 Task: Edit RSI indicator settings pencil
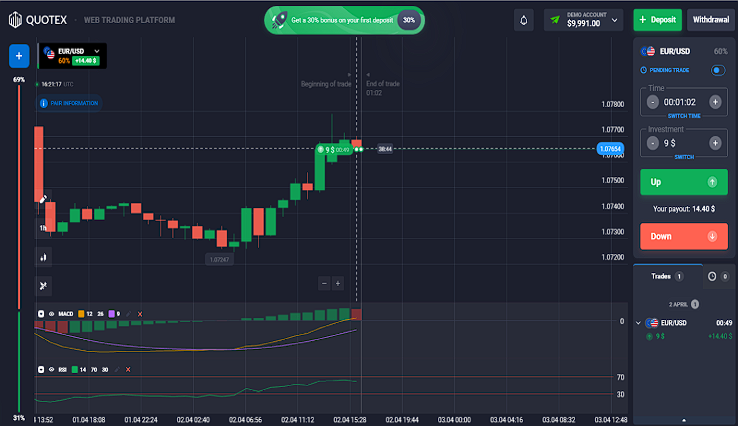[117, 369]
